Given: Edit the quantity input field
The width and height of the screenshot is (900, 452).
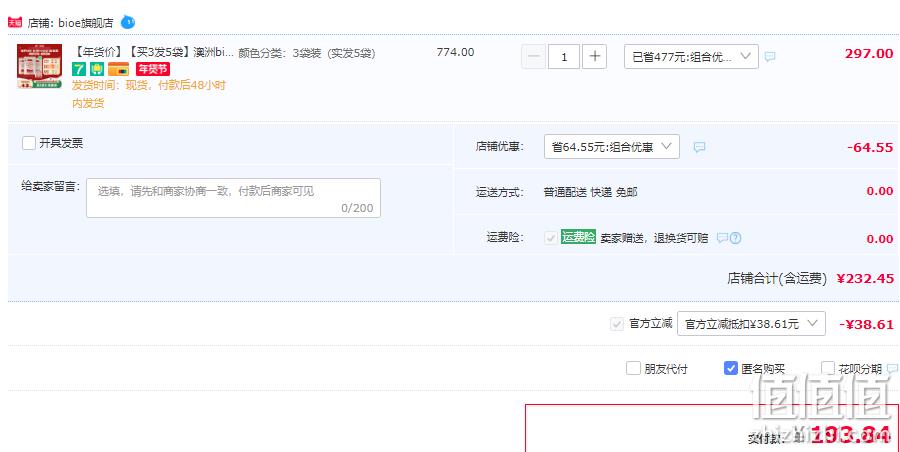Looking at the screenshot, I should click(x=564, y=56).
